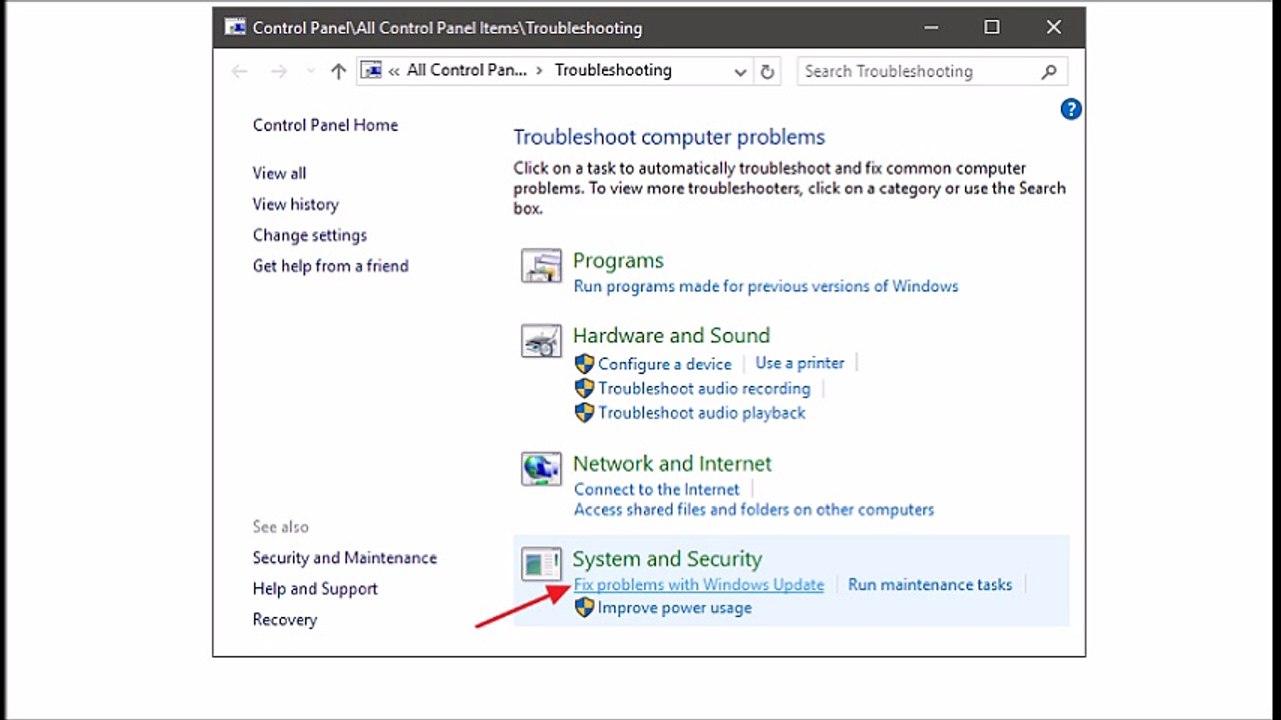Open the recent locations dropdown arrow
The width and height of the screenshot is (1281, 720).
click(310, 71)
